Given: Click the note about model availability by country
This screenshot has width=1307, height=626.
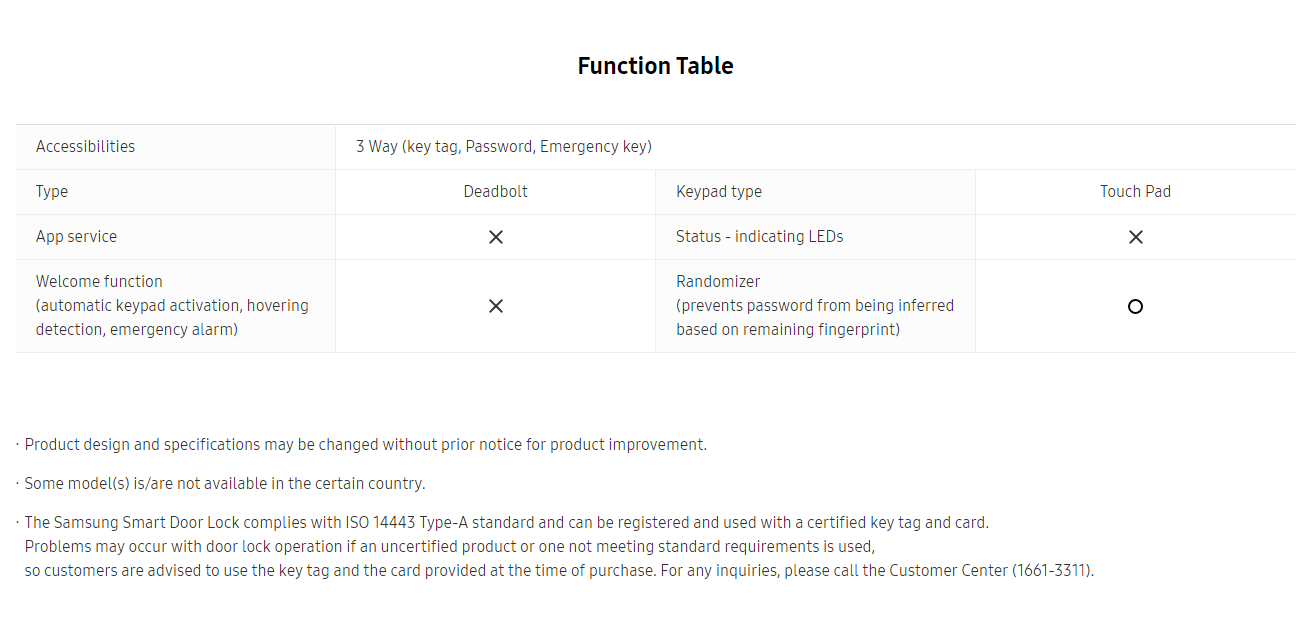Looking at the screenshot, I should pos(225,484).
